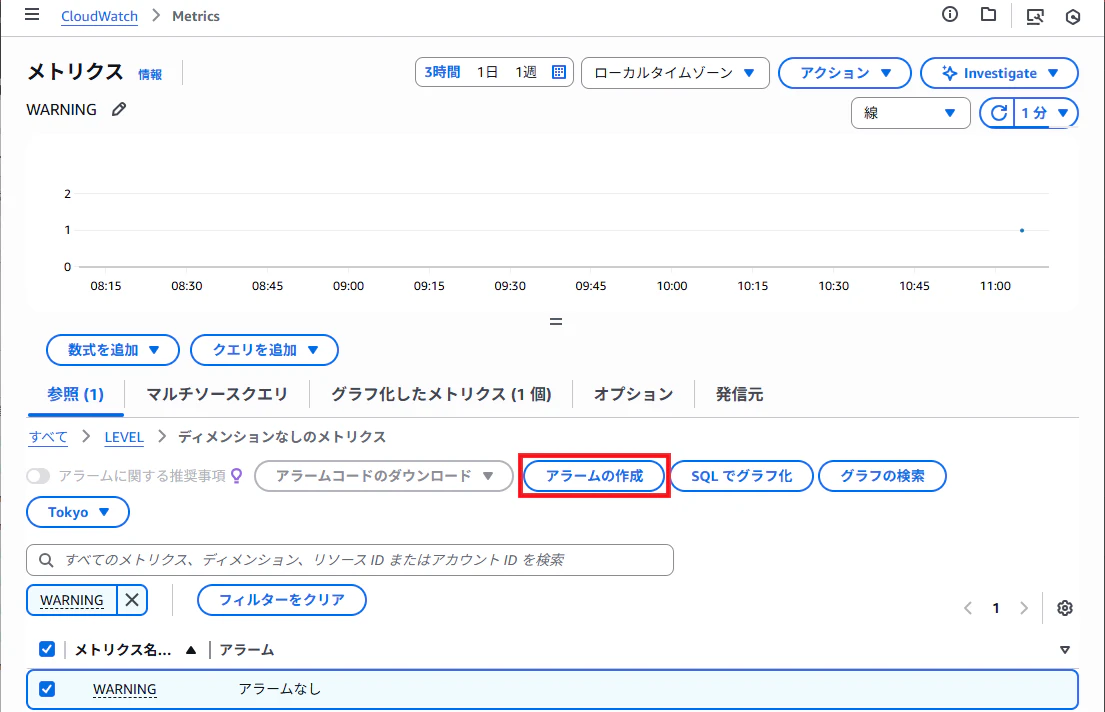The width and height of the screenshot is (1105, 712).
Task: Click the search magnifier icon
Action: click(47, 560)
